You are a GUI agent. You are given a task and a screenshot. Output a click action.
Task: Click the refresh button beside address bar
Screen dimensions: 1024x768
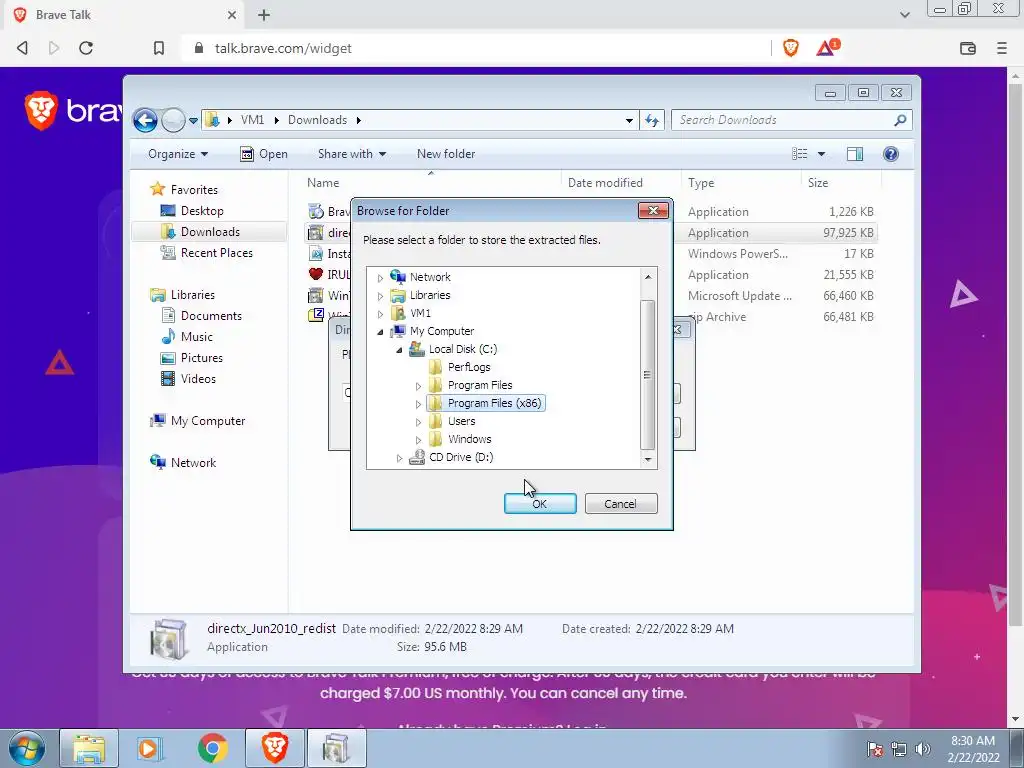[652, 120]
